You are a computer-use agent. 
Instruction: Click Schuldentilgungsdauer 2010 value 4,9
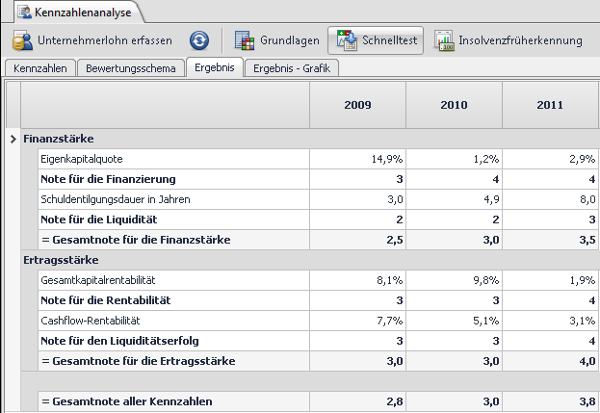click(491, 199)
